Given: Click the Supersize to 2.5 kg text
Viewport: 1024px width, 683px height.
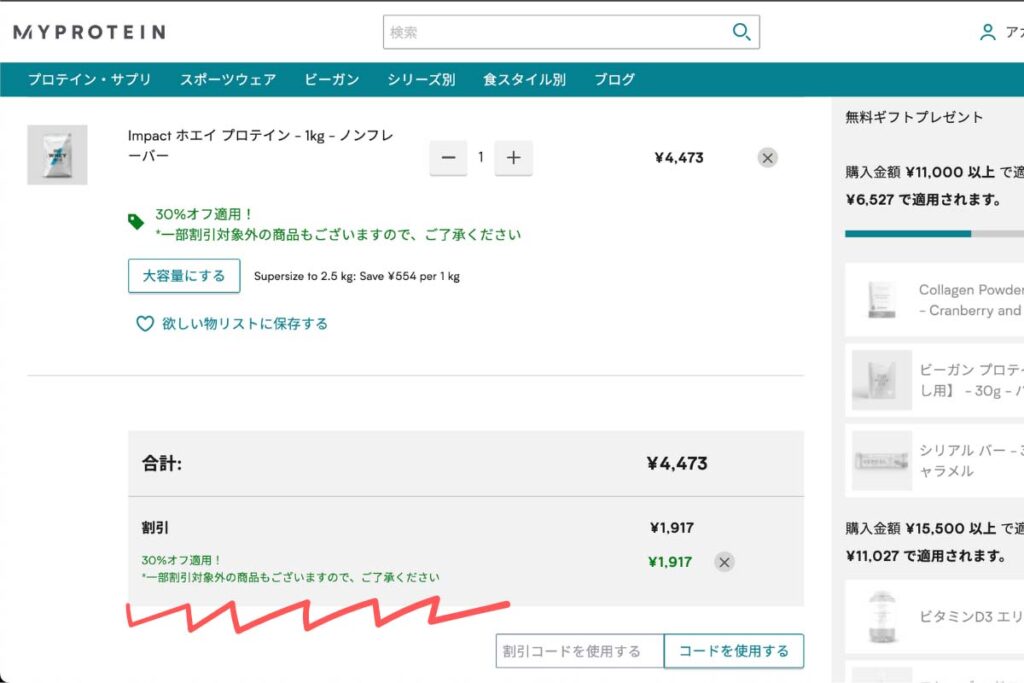Looking at the screenshot, I should click(357, 276).
